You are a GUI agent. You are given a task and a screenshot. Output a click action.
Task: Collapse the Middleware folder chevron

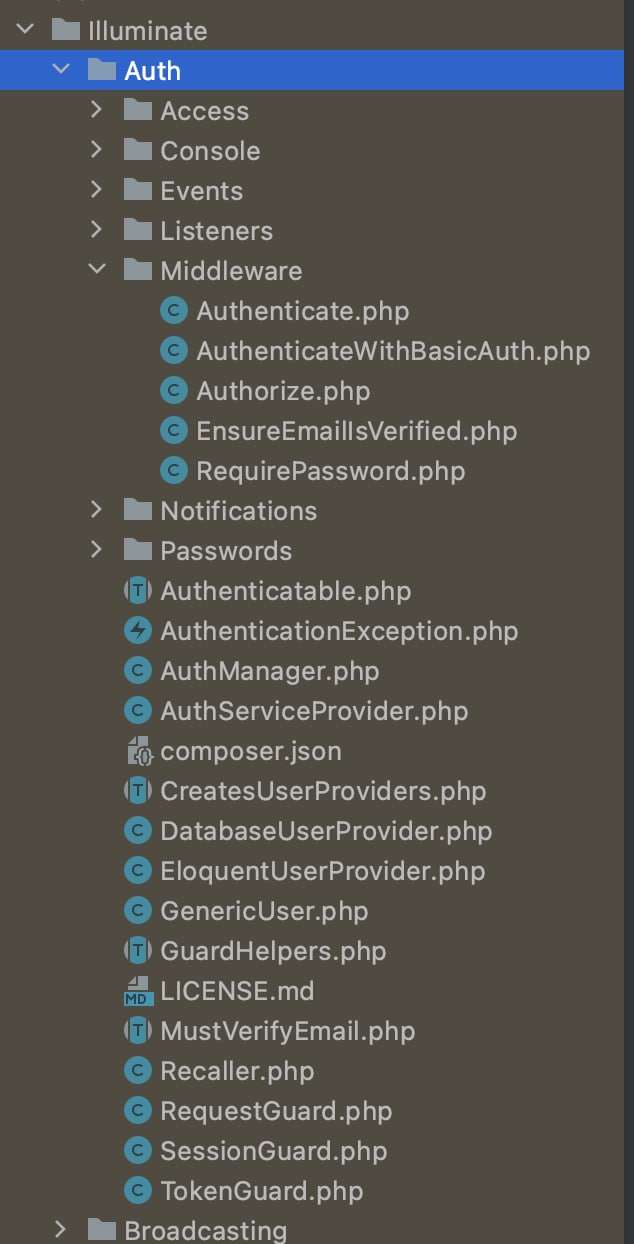(x=97, y=270)
